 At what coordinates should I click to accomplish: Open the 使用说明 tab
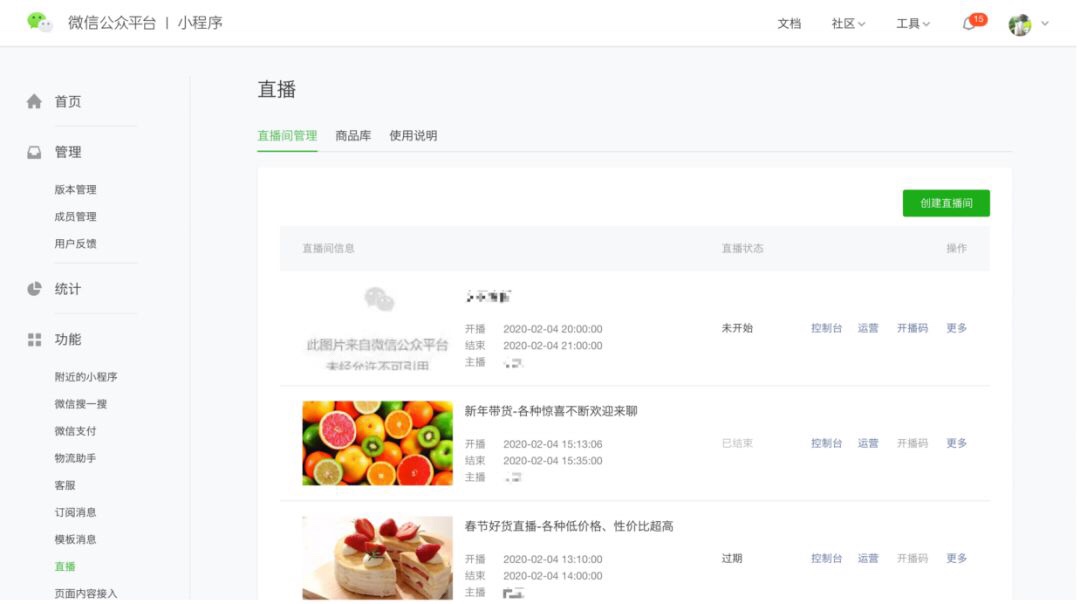411,135
